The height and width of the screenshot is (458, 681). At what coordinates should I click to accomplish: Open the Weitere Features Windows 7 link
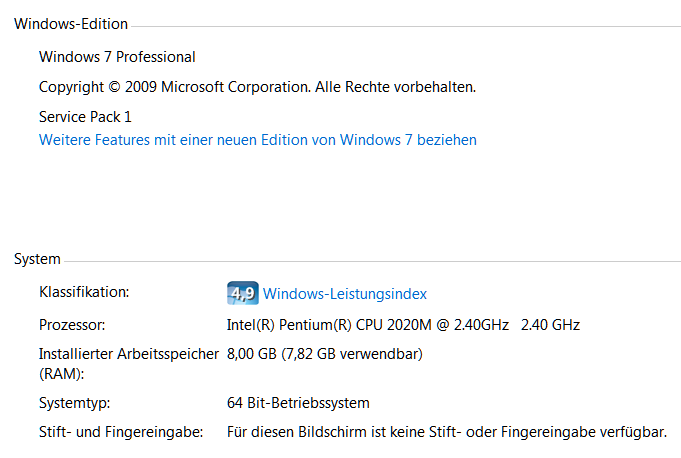click(257, 140)
